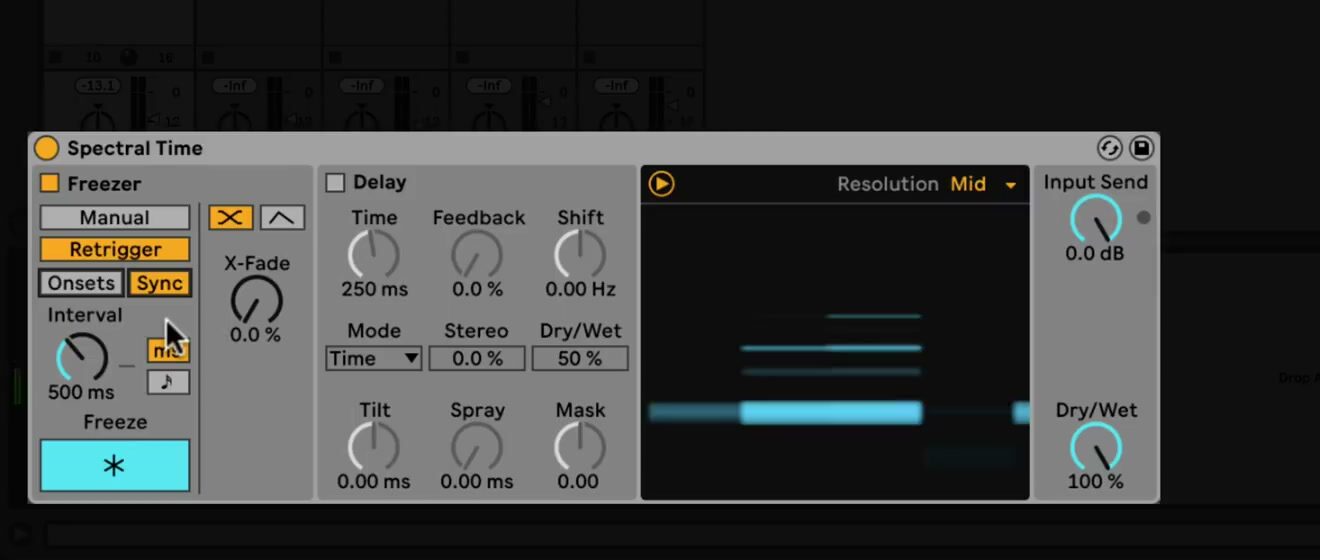This screenshot has height=560, width=1320.
Task: Open the Resolution Mid dropdown
Action: (x=983, y=184)
